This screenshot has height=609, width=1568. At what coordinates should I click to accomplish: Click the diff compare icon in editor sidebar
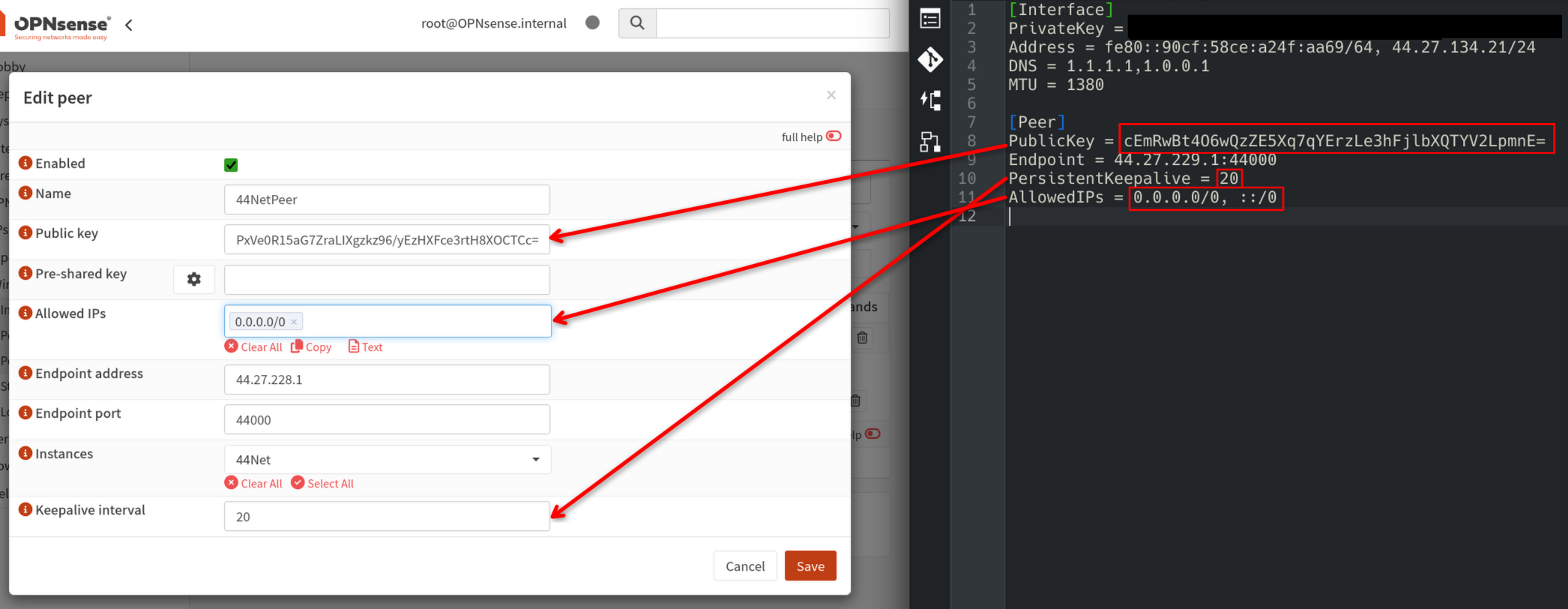click(930, 100)
